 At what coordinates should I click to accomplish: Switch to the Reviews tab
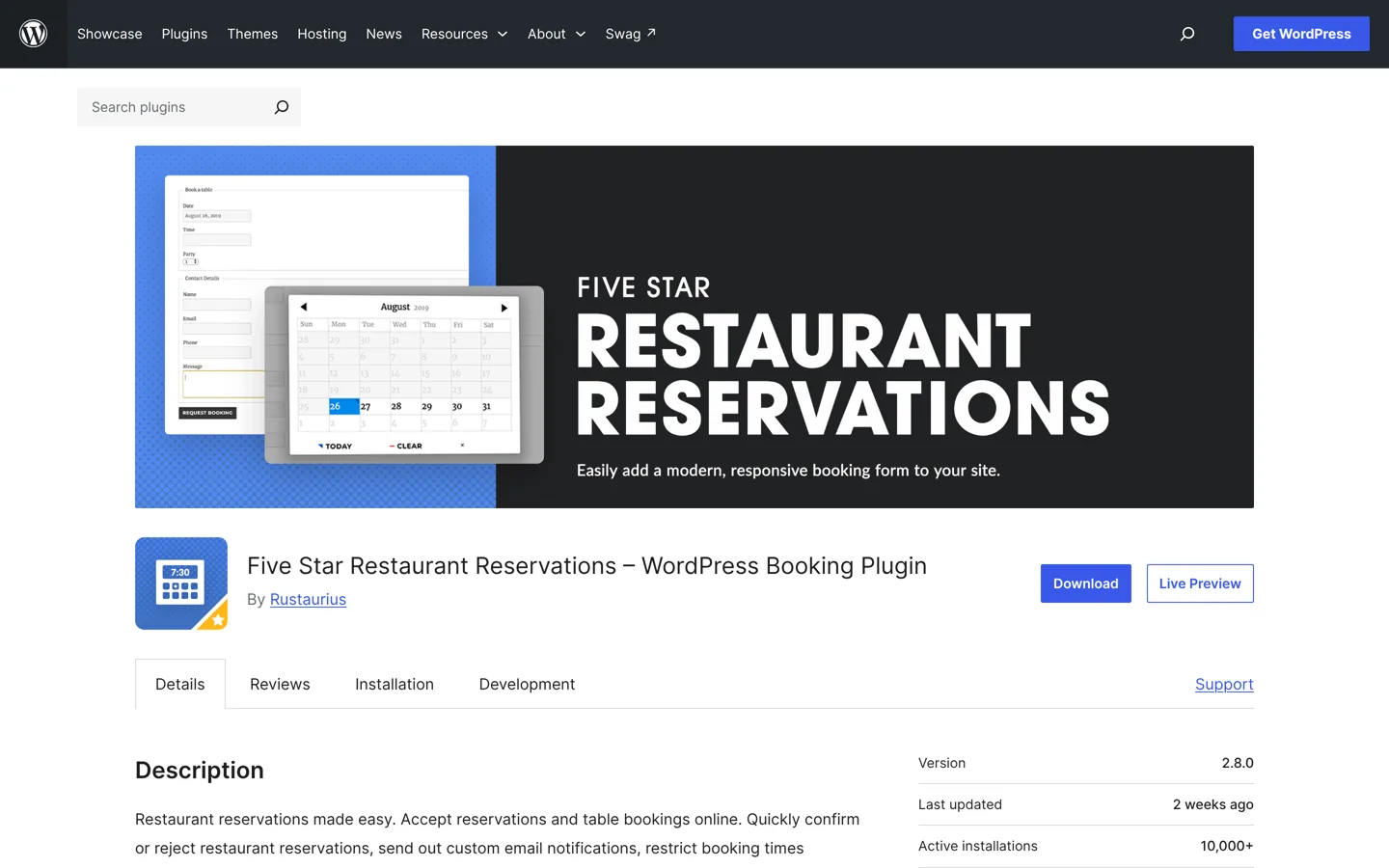tap(280, 684)
